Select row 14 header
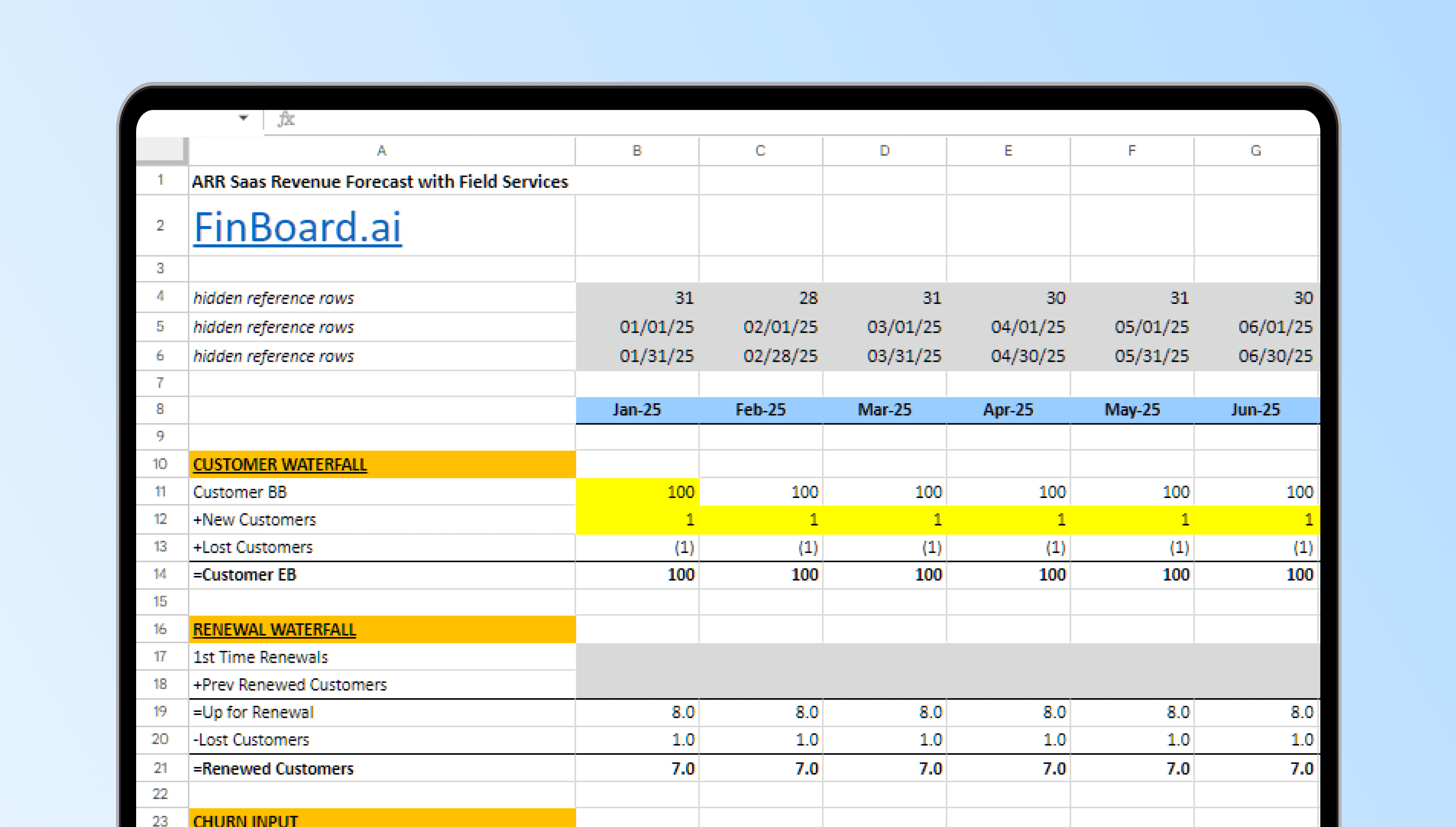The height and width of the screenshot is (827, 1456). [x=162, y=574]
